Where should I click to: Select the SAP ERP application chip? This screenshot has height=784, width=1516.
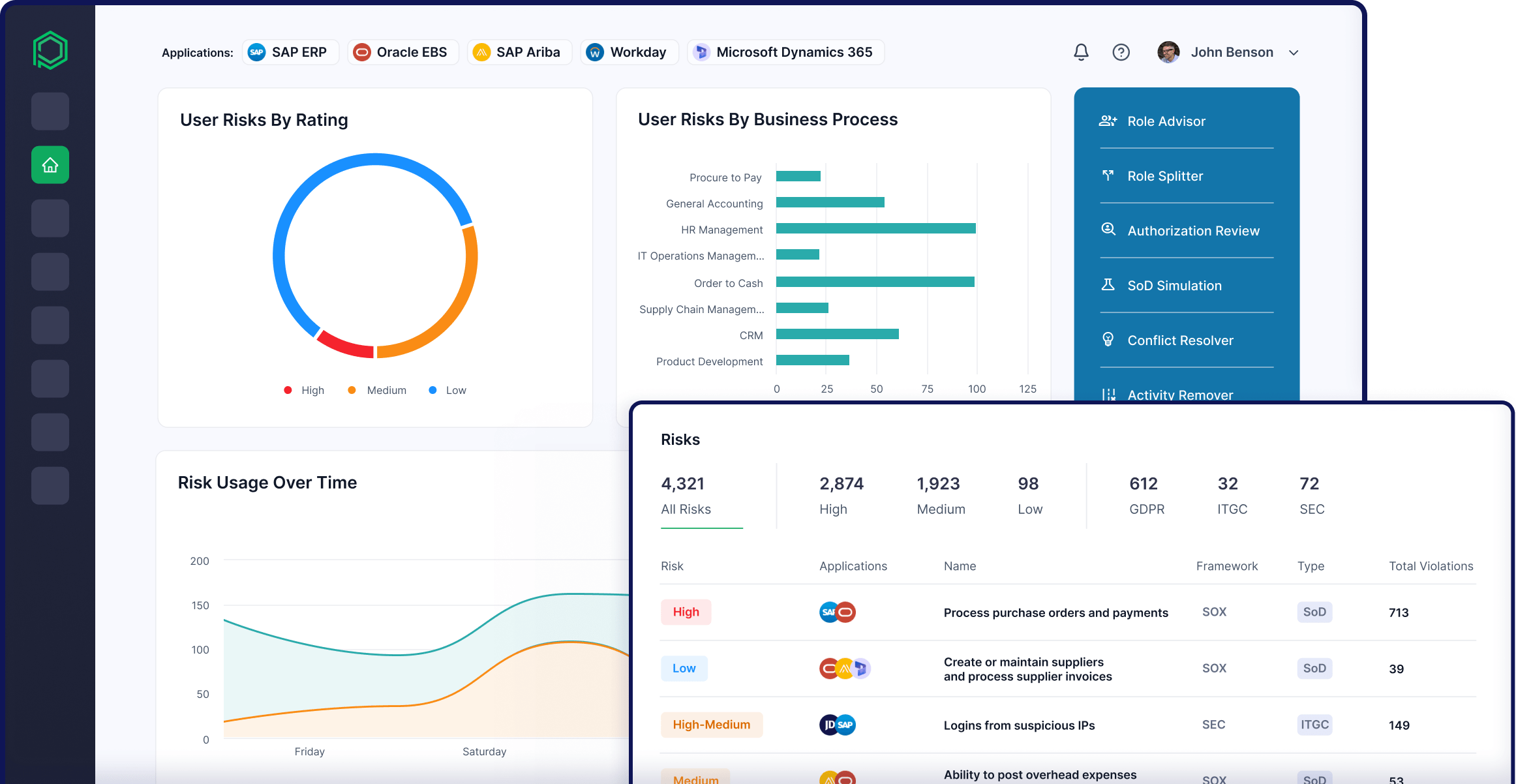click(290, 52)
